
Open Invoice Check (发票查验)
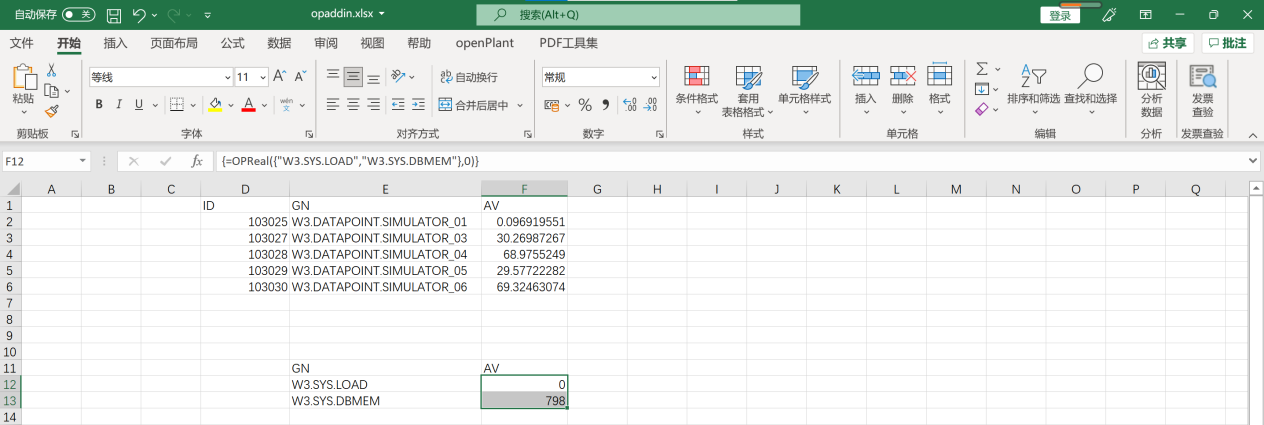(x=1202, y=90)
